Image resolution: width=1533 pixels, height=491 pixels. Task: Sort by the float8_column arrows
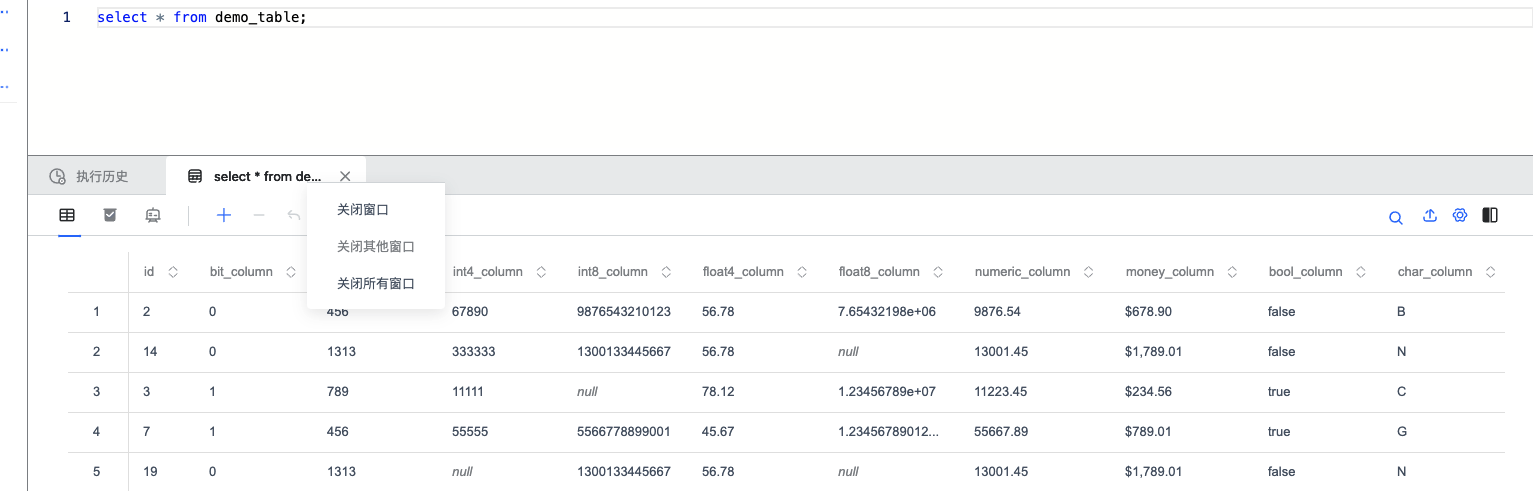[x=939, y=272]
